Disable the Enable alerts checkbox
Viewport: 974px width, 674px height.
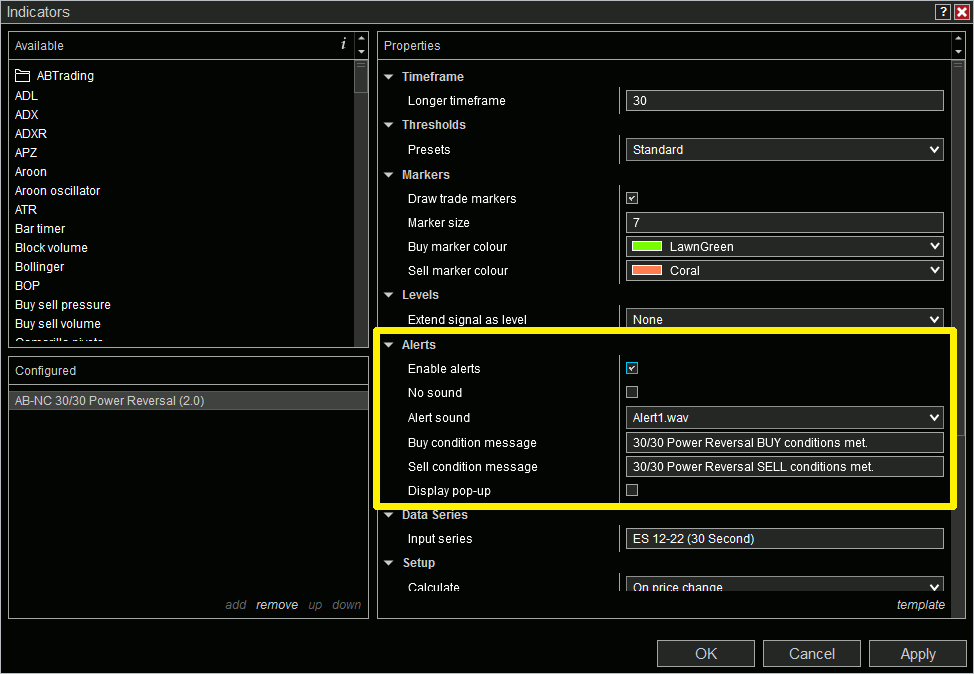pyautogui.click(x=631, y=368)
